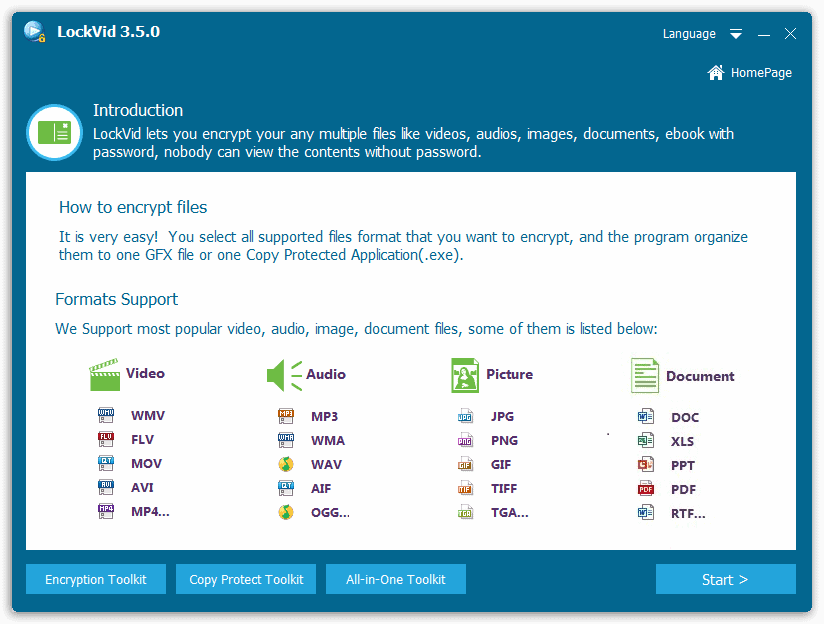The image size is (824, 624).
Task: Click the XLS format label
Action: pos(682,442)
